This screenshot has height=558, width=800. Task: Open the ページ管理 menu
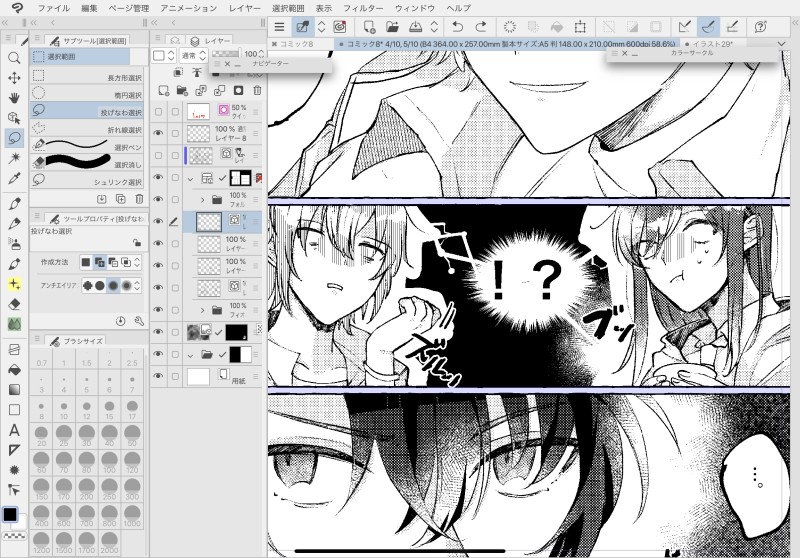pyautogui.click(x=129, y=8)
